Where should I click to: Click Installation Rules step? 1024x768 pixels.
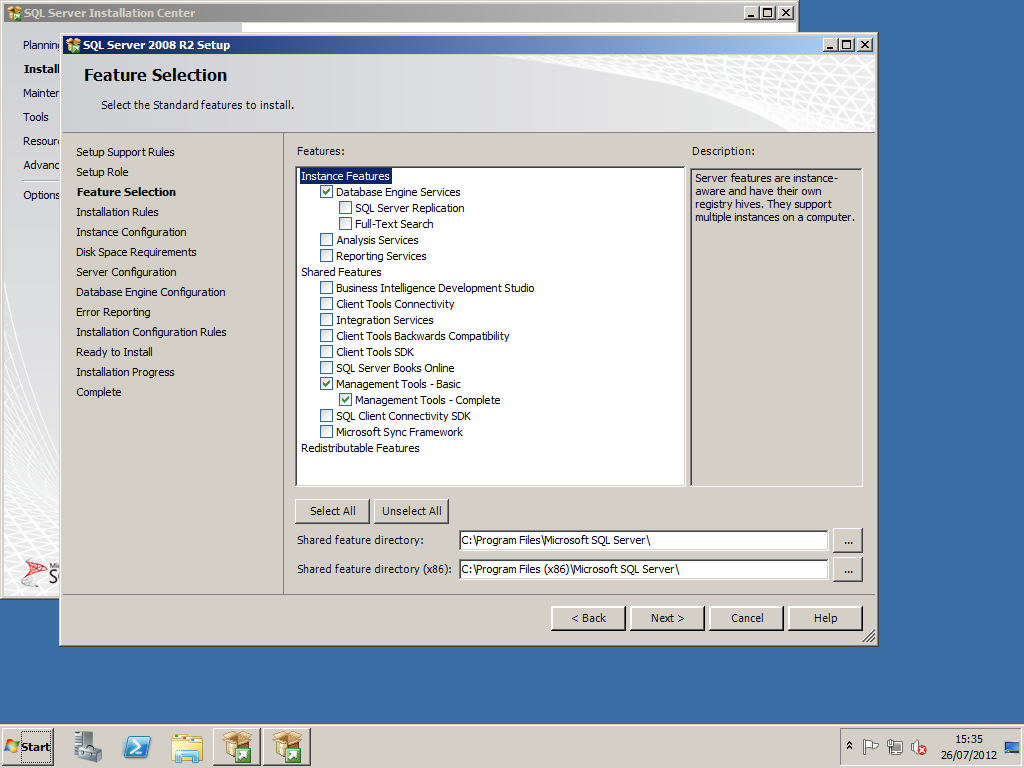(x=117, y=212)
